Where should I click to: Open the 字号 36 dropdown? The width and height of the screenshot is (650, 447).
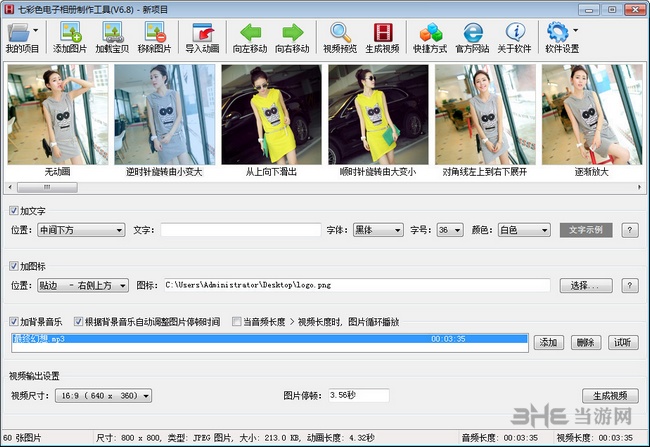pos(450,230)
